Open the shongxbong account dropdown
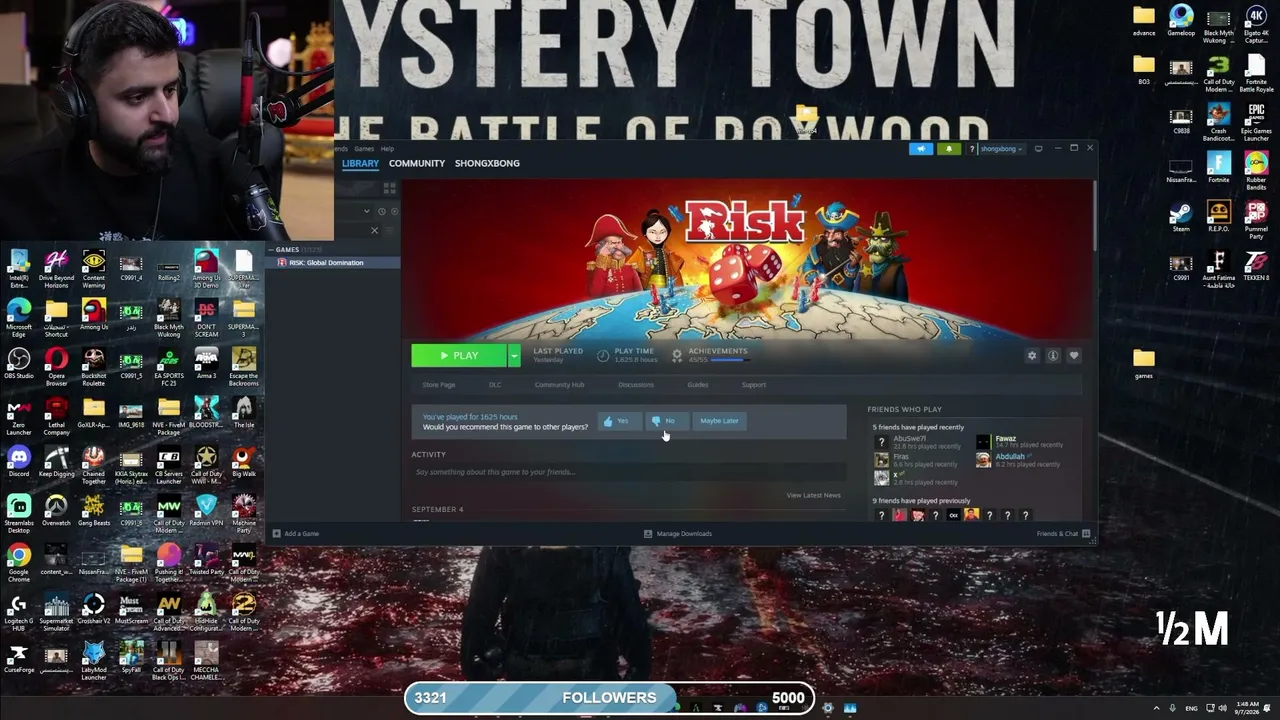 pyautogui.click(x=1000, y=149)
